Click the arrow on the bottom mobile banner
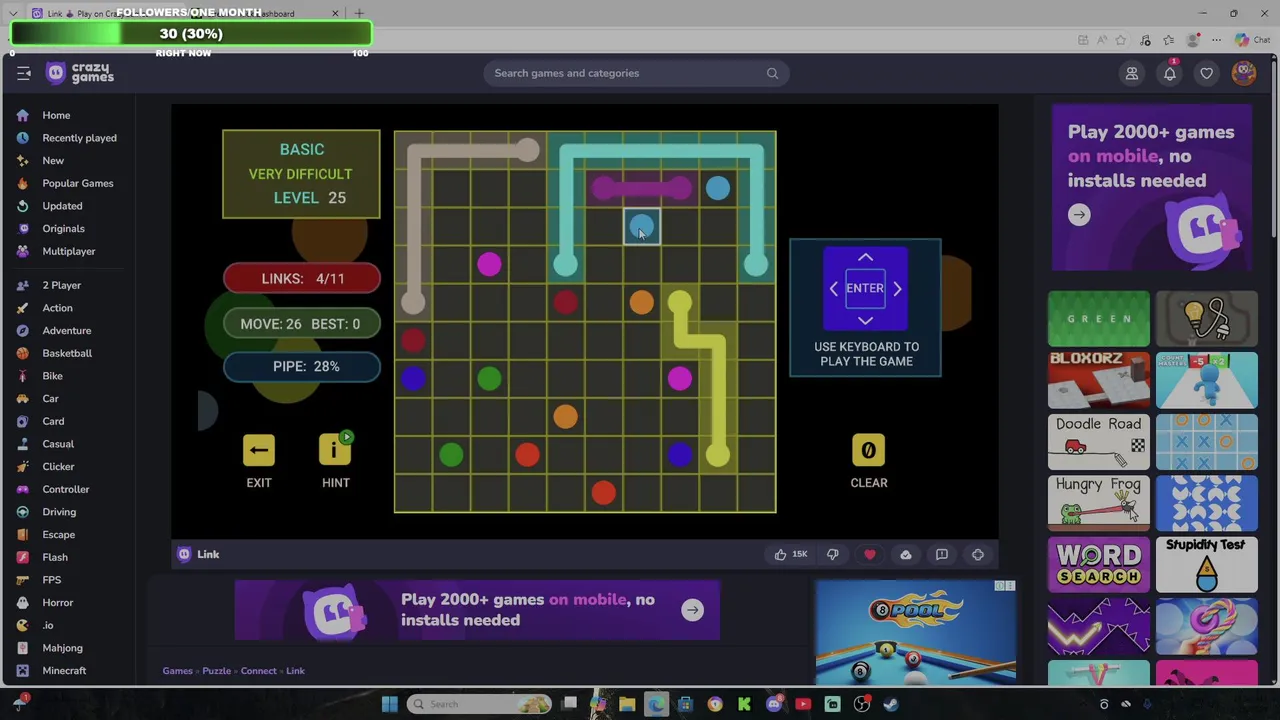 pyautogui.click(x=692, y=610)
